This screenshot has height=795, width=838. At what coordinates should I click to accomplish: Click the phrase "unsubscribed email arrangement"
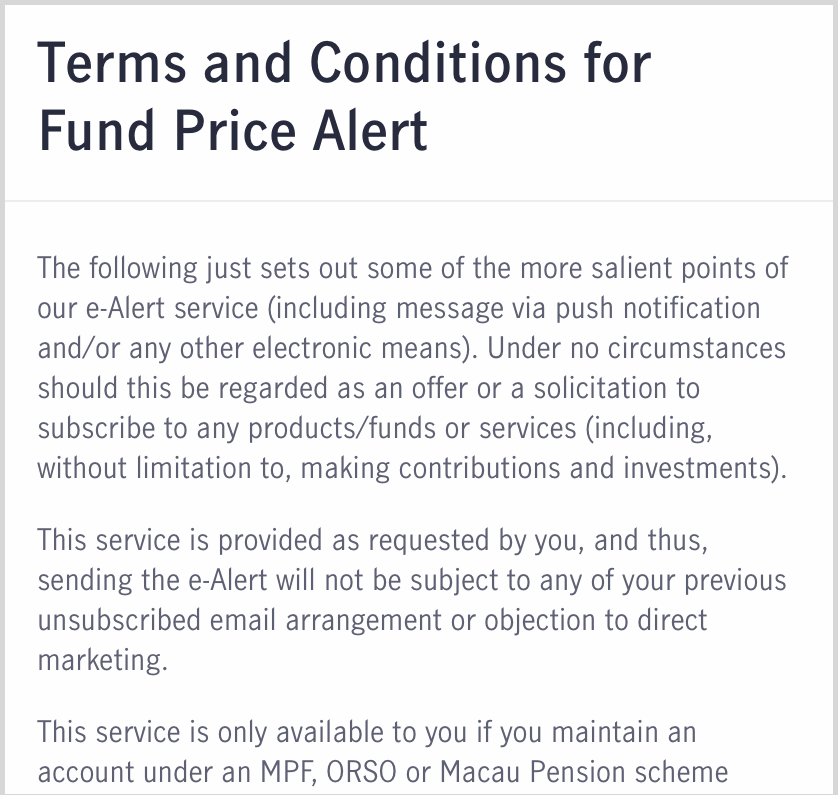point(239,620)
